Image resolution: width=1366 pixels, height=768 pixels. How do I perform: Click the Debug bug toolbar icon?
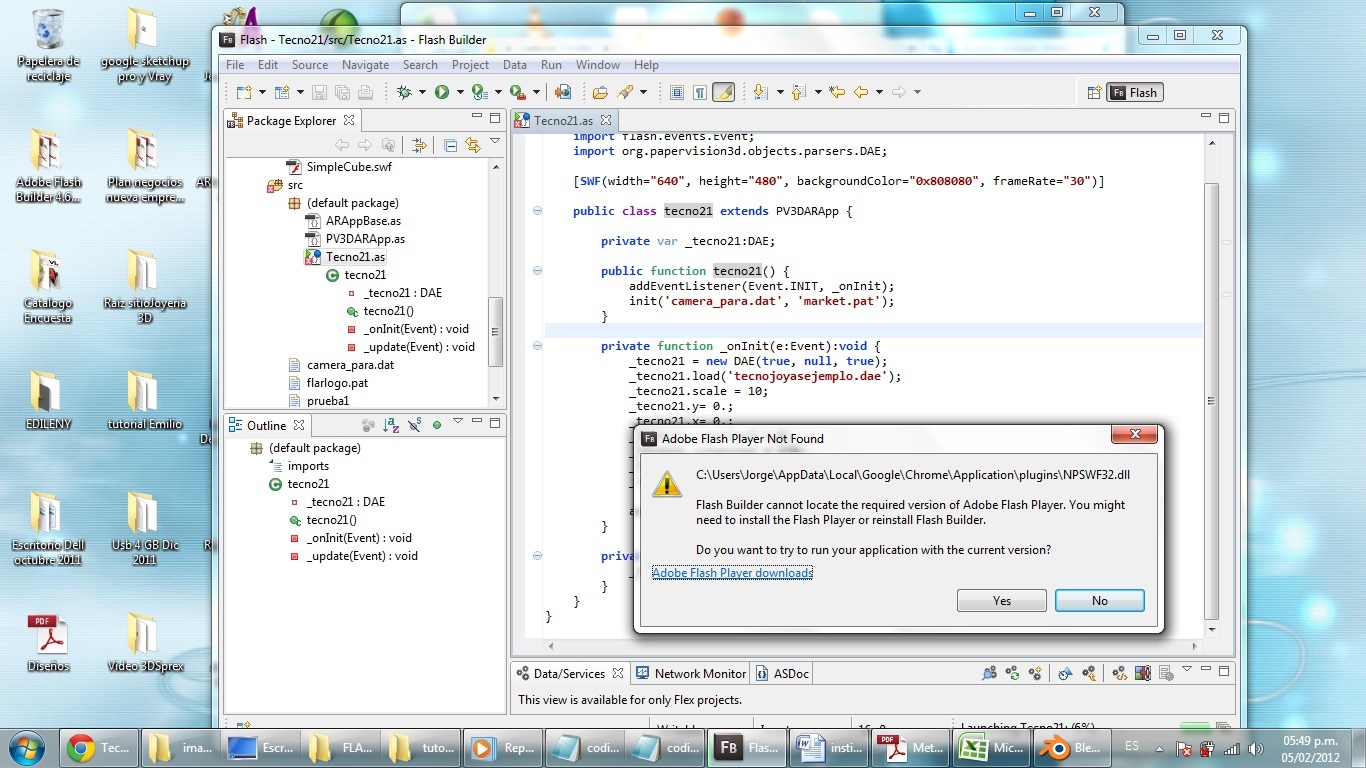[x=404, y=92]
